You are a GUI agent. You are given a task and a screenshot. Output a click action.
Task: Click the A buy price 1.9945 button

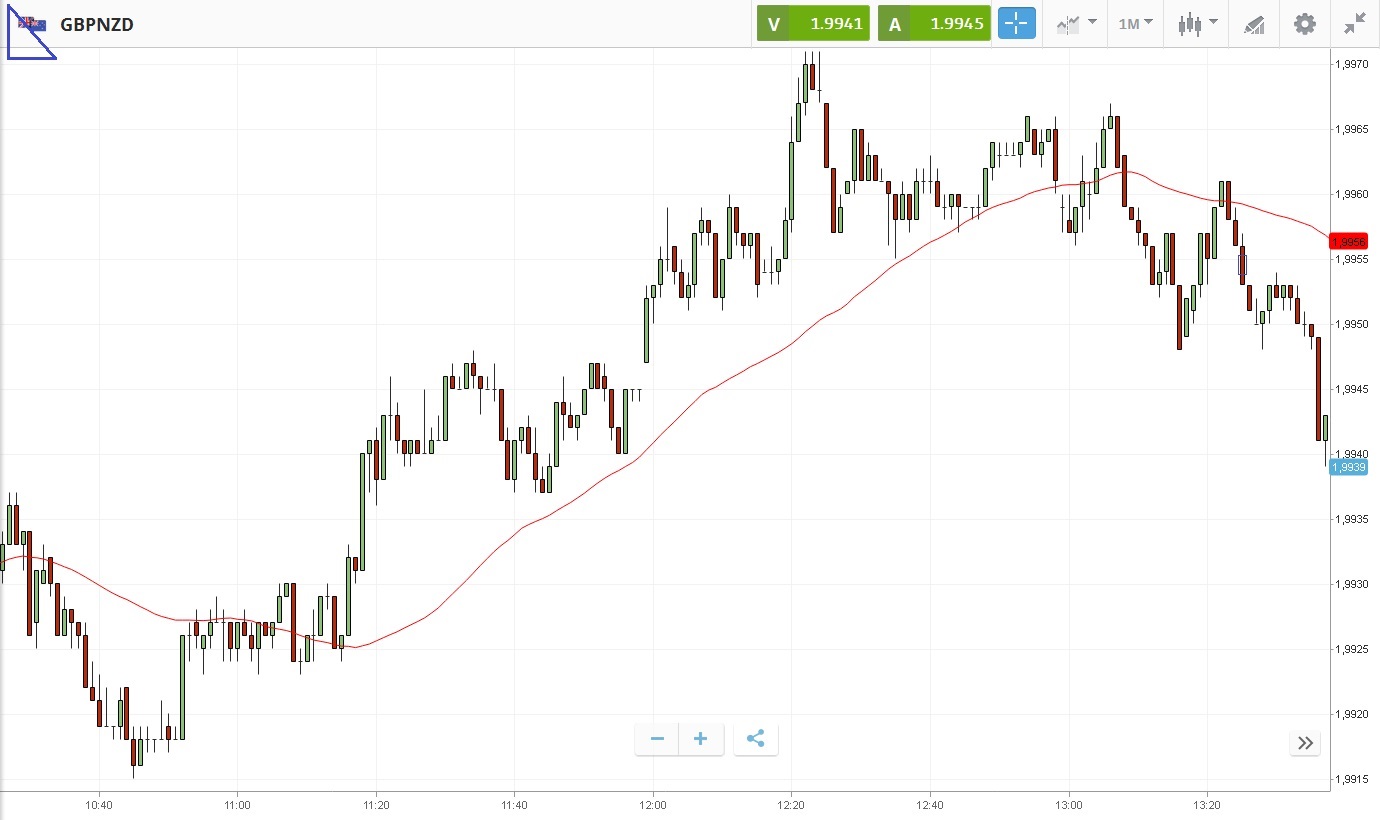pos(934,24)
